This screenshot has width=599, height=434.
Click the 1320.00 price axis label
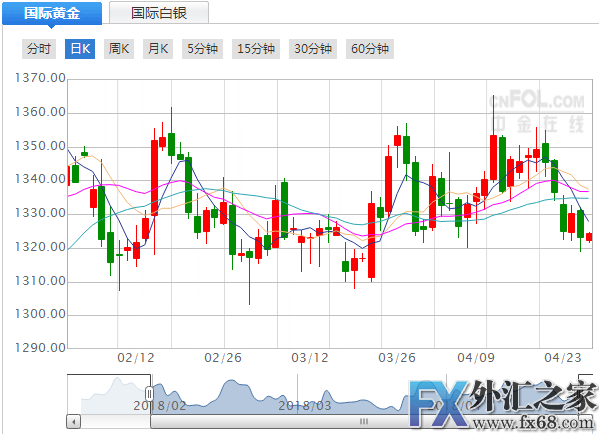[40, 247]
